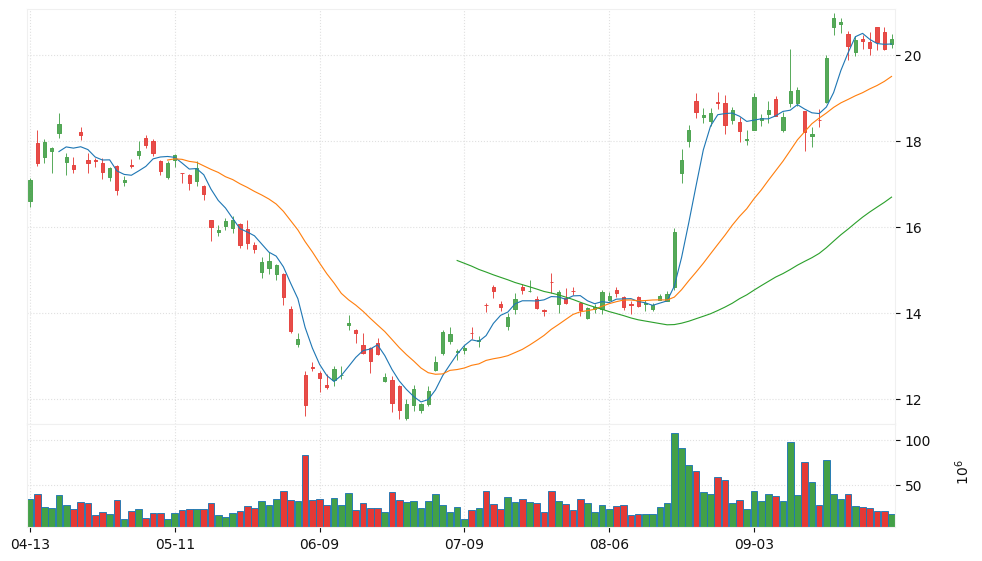This screenshot has height=561, width=982.
Task: Click the 09-03 date label
Action: [753, 545]
